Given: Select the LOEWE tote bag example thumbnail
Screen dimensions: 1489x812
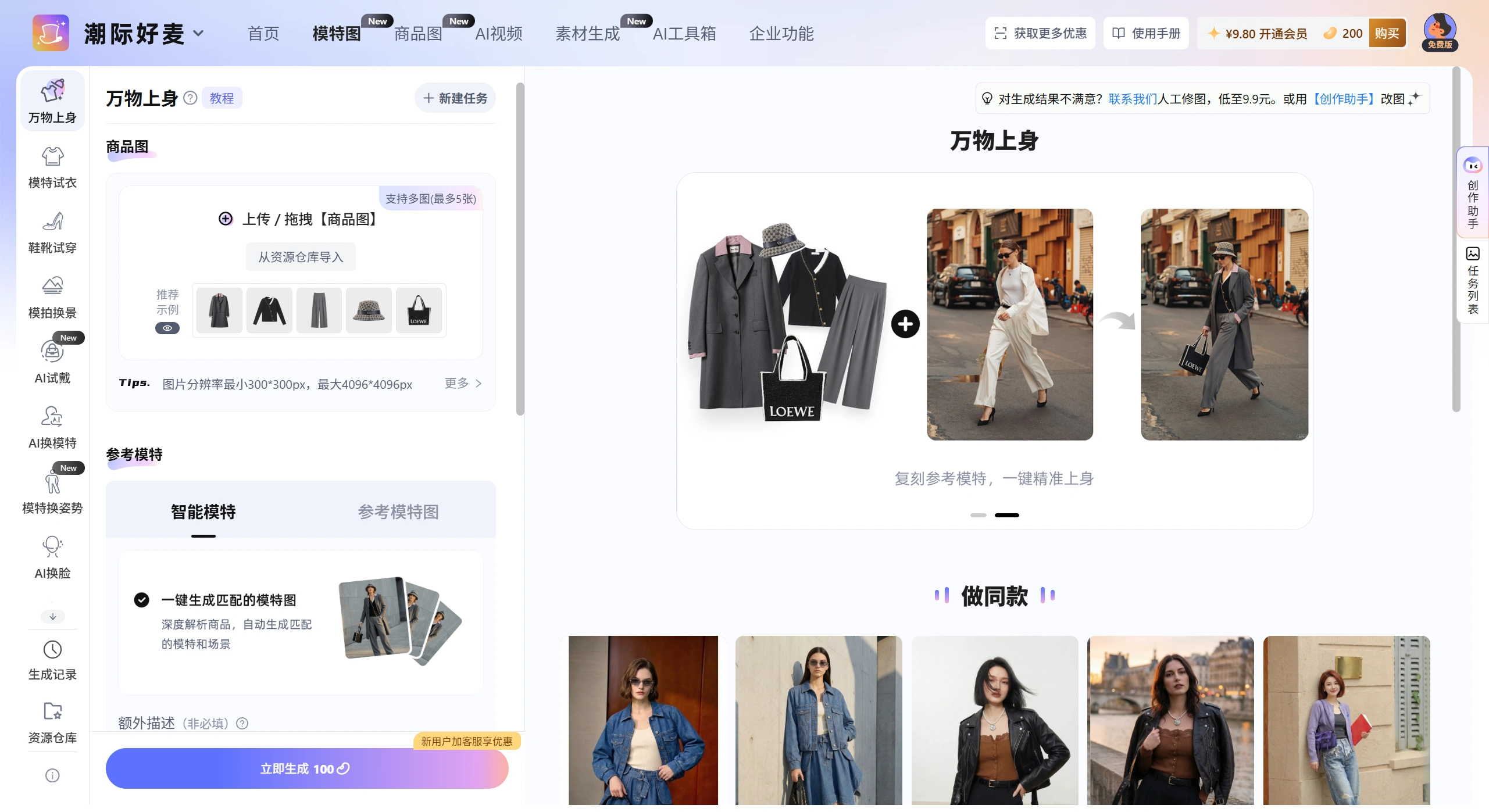Looking at the screenshot, I should [x=419, y=310].
